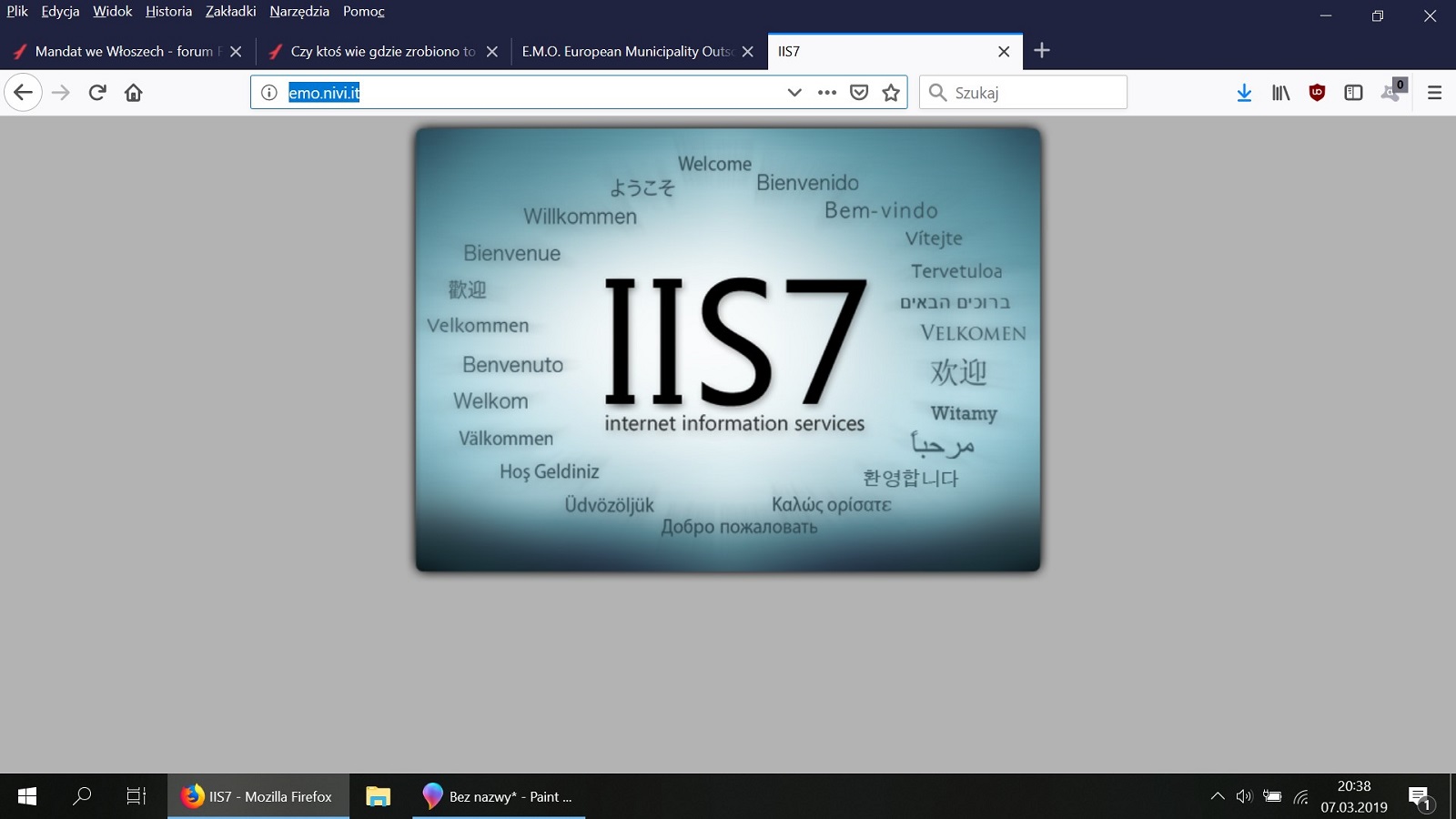1456x819 pixels.
Task: Open the Zakładki menu
Action: [231, 11]
